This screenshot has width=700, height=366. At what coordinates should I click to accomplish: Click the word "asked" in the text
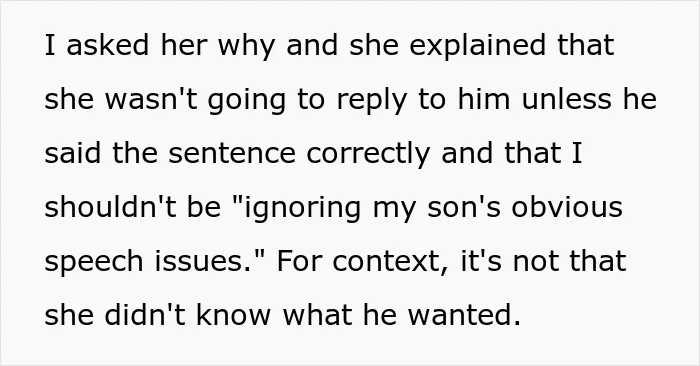click(108, 45)
